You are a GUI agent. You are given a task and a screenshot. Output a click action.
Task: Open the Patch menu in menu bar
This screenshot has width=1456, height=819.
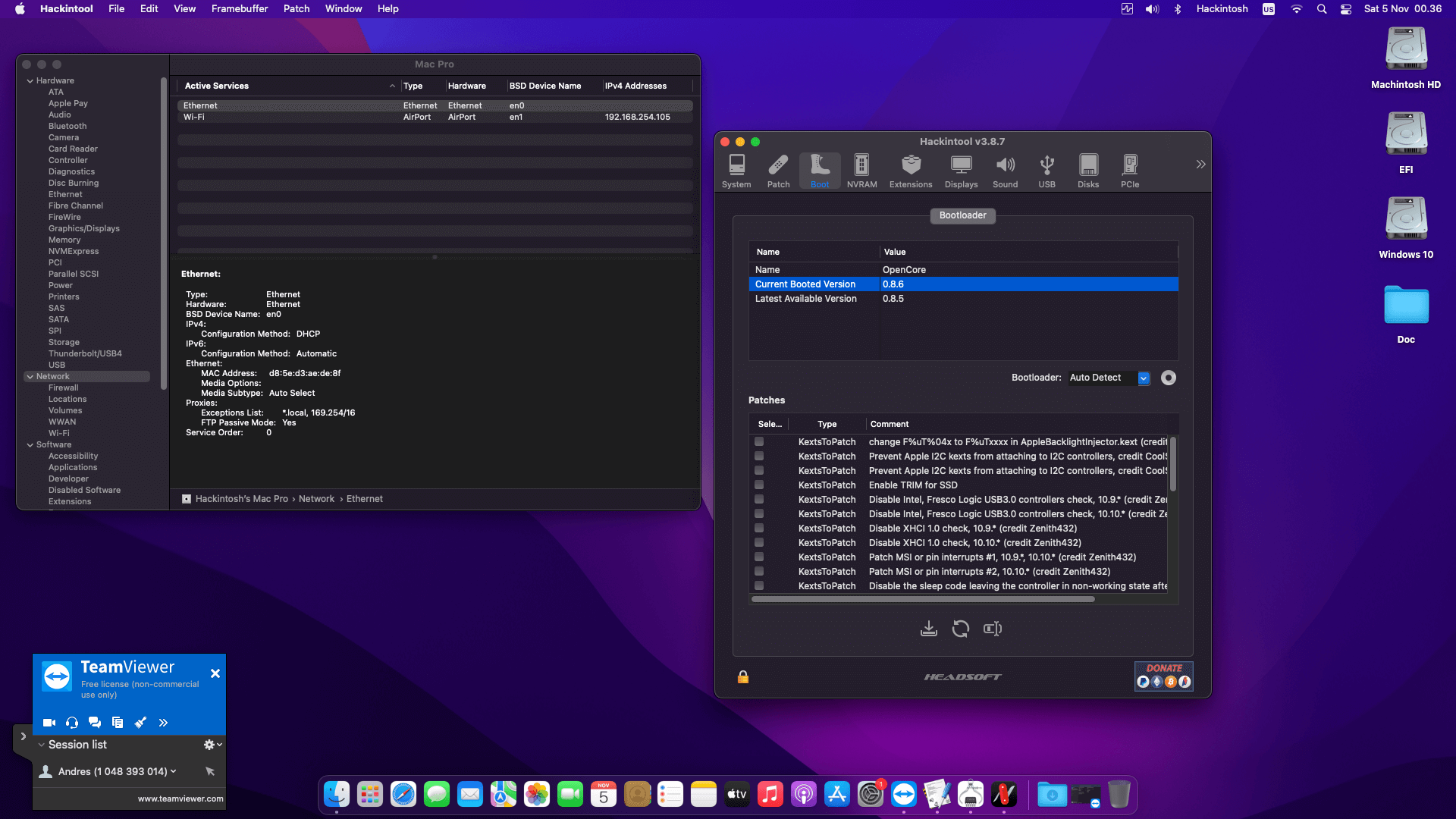click(297, 9)
